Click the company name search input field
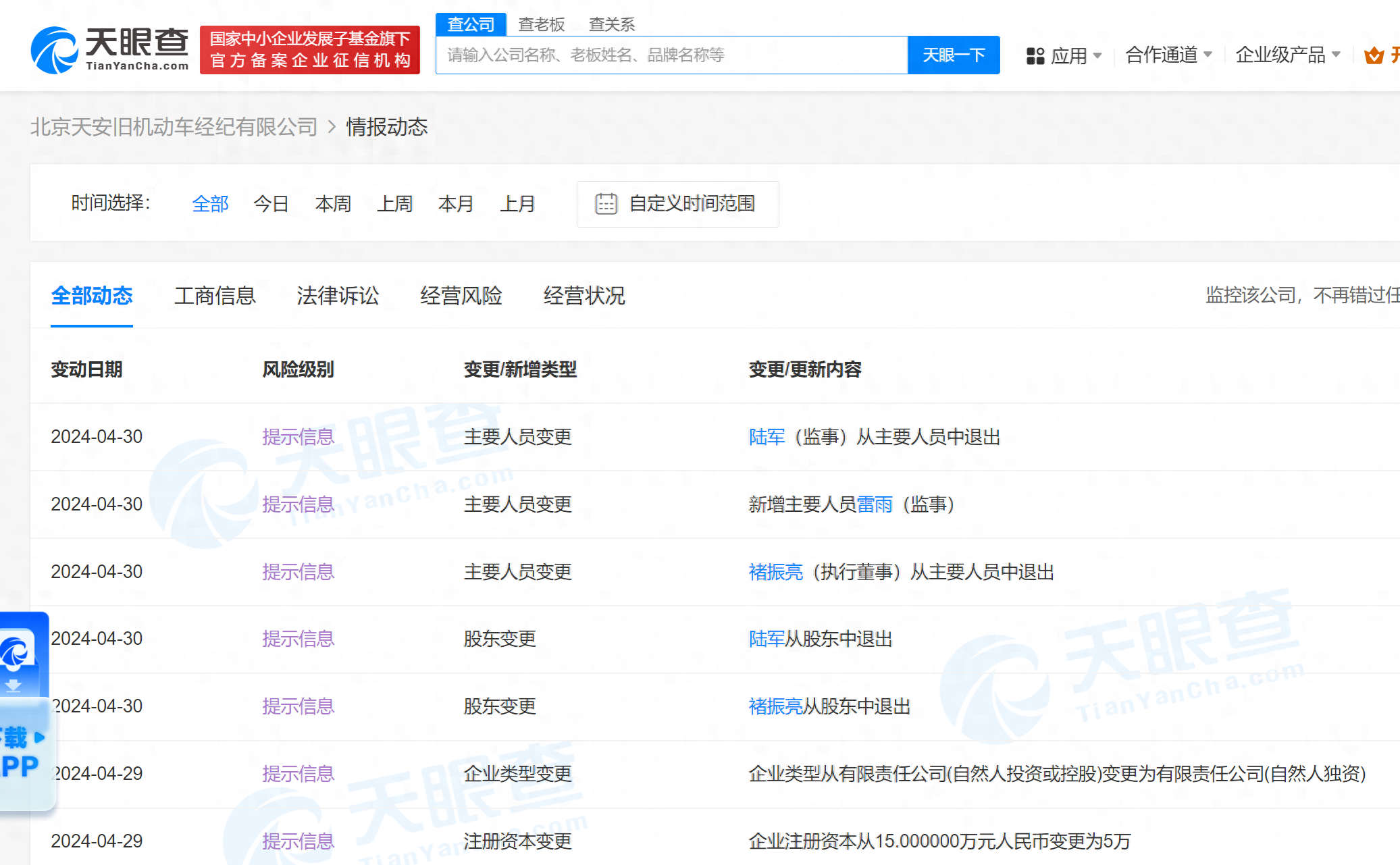Image resolution: width=1400 pixels, height=865 pixels. click(671, 55)
